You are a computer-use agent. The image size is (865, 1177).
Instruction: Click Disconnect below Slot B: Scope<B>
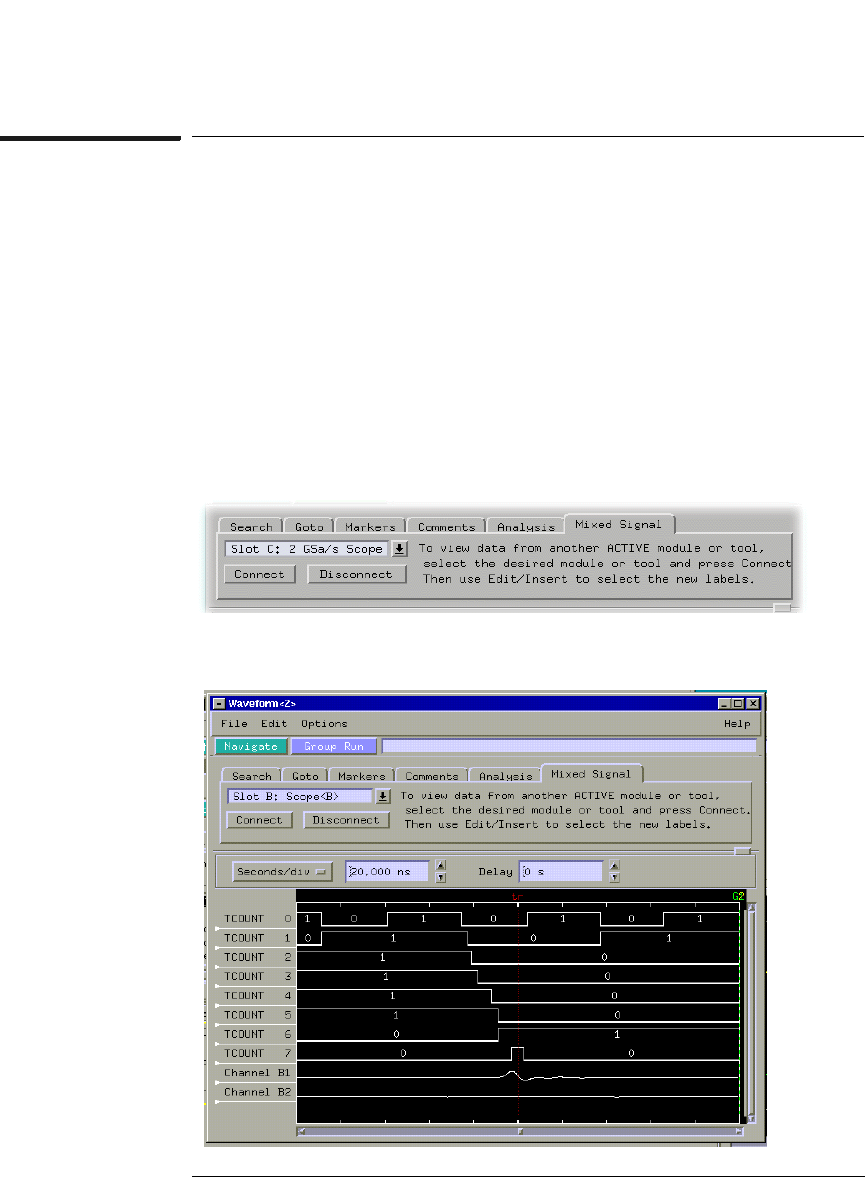tap(346, 820)
